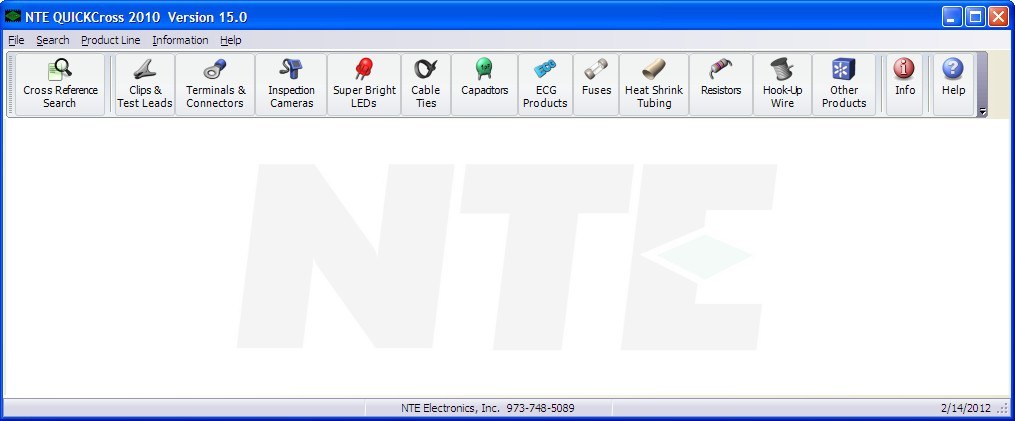Open the File menu
This screenshot has width=1015, height=421.
(x=16, y=40)
